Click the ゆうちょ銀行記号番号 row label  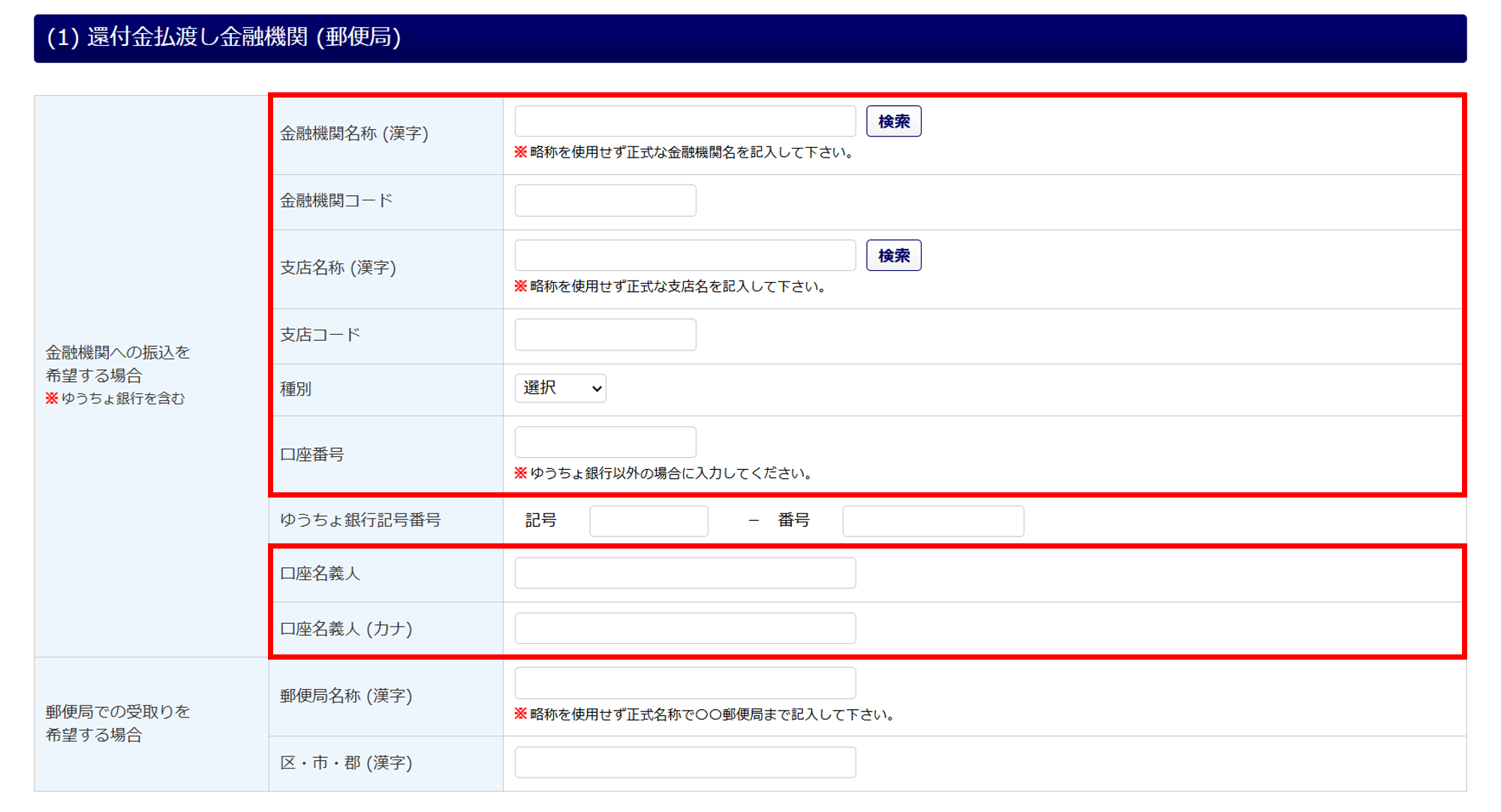(360, 520)
